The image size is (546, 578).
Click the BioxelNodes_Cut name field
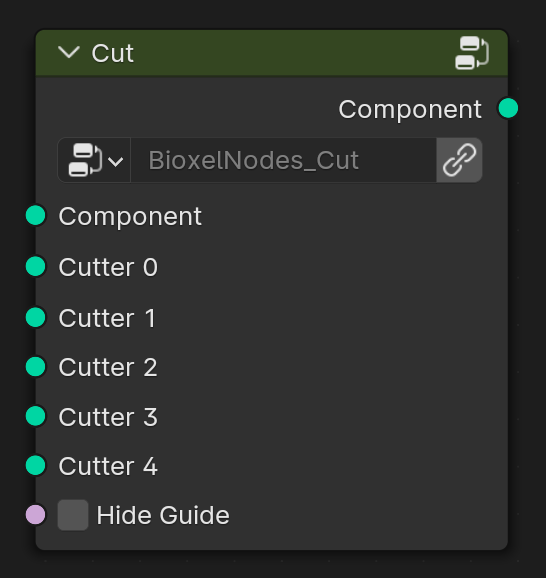284,160
